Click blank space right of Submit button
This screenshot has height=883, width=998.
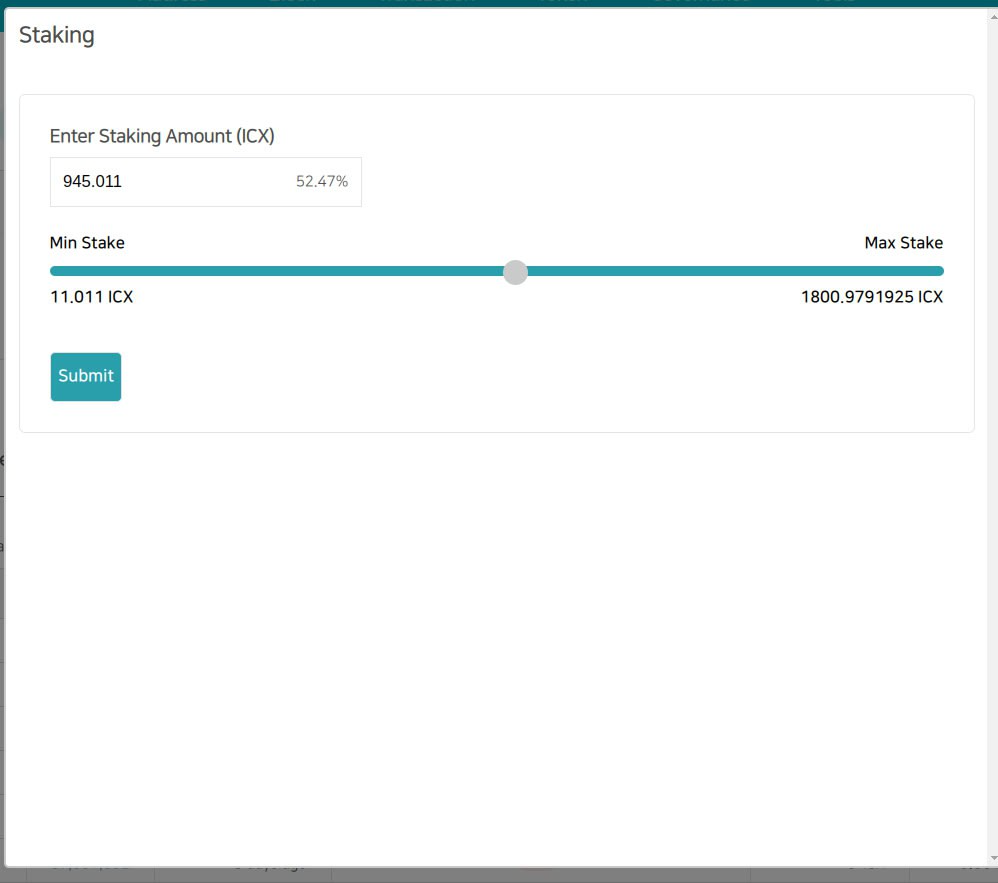click(x=500, y=377)
